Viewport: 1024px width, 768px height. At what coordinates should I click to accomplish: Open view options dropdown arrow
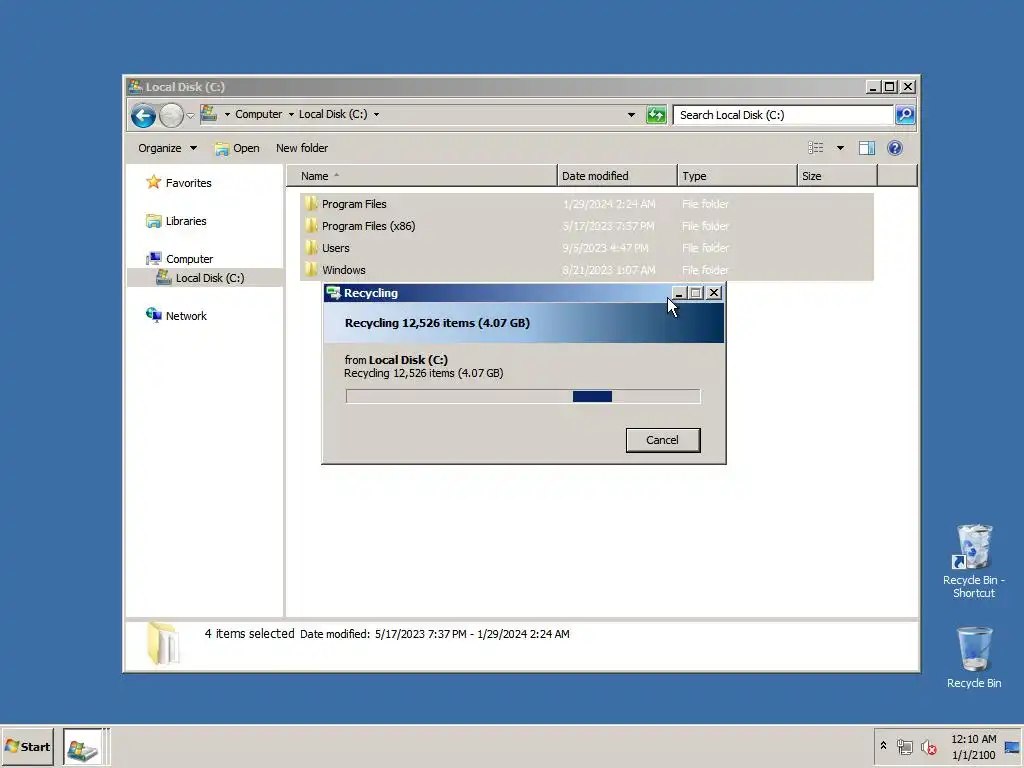point(840,148)
